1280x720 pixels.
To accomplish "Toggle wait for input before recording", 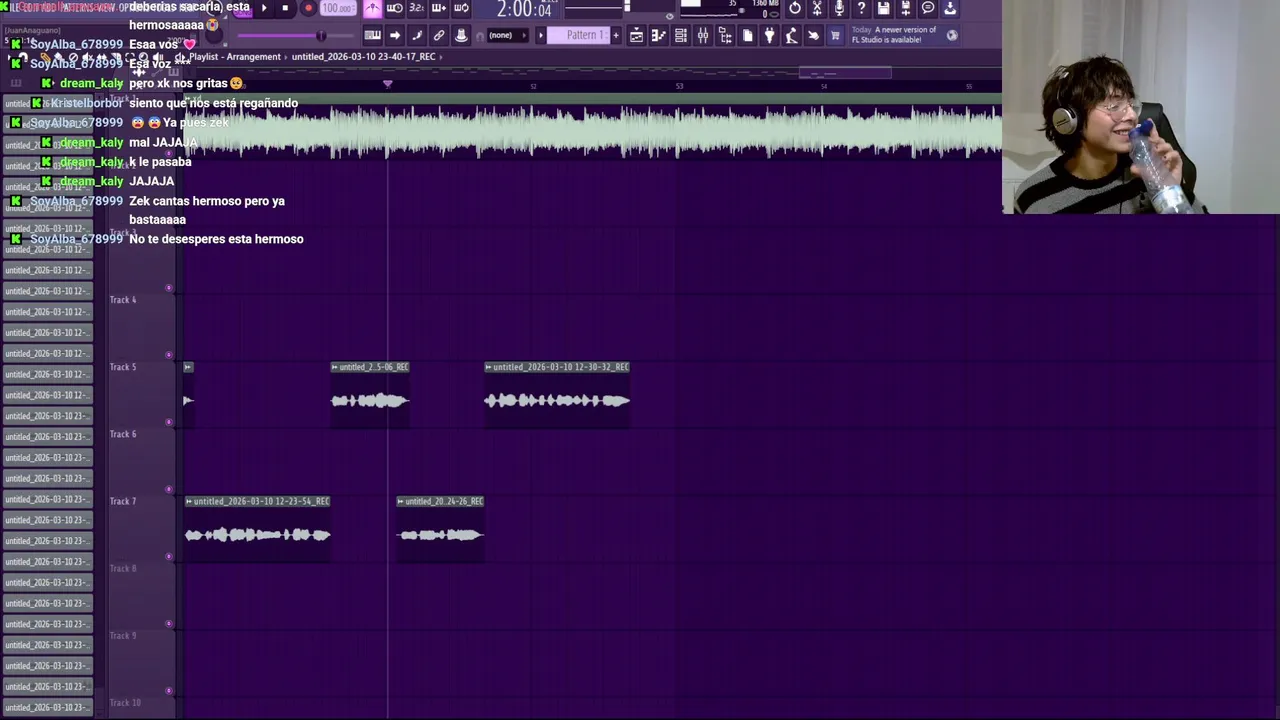I will click(x=394, y=8).
